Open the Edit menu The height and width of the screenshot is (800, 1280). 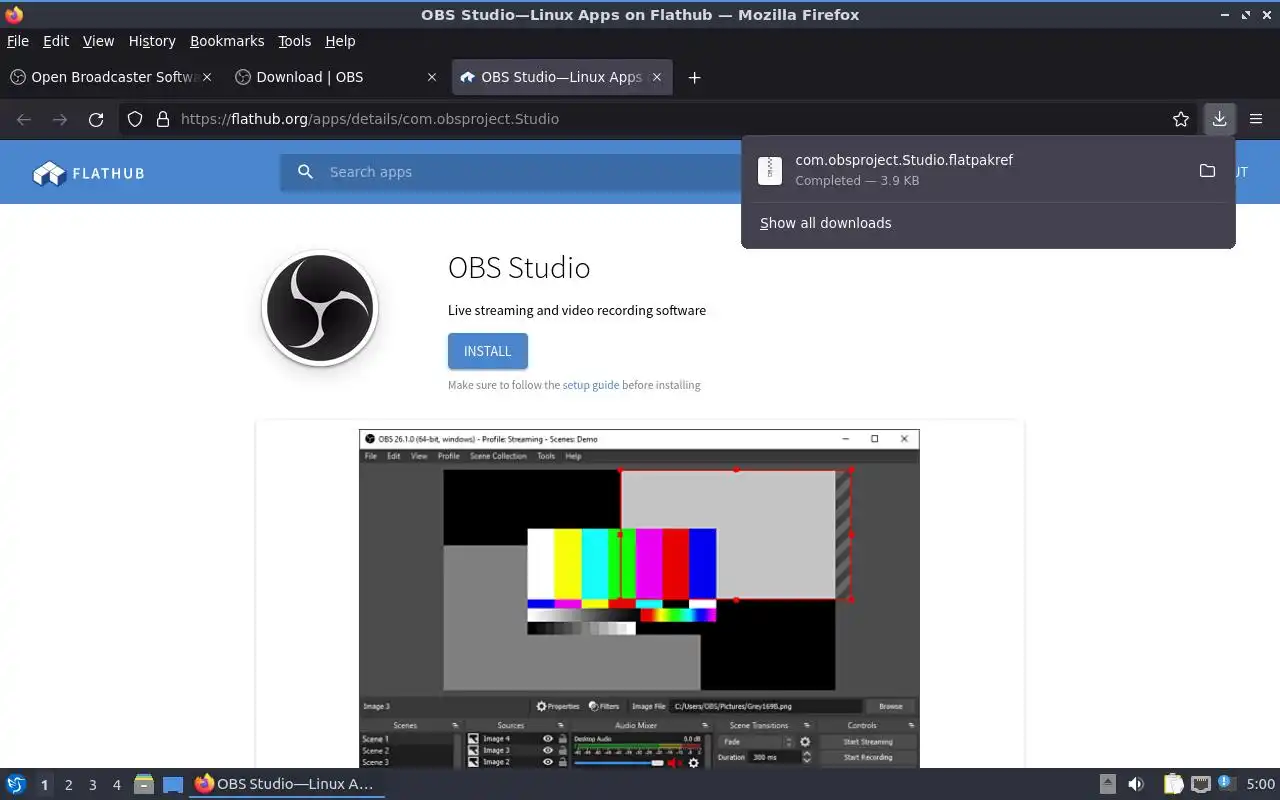56,41
